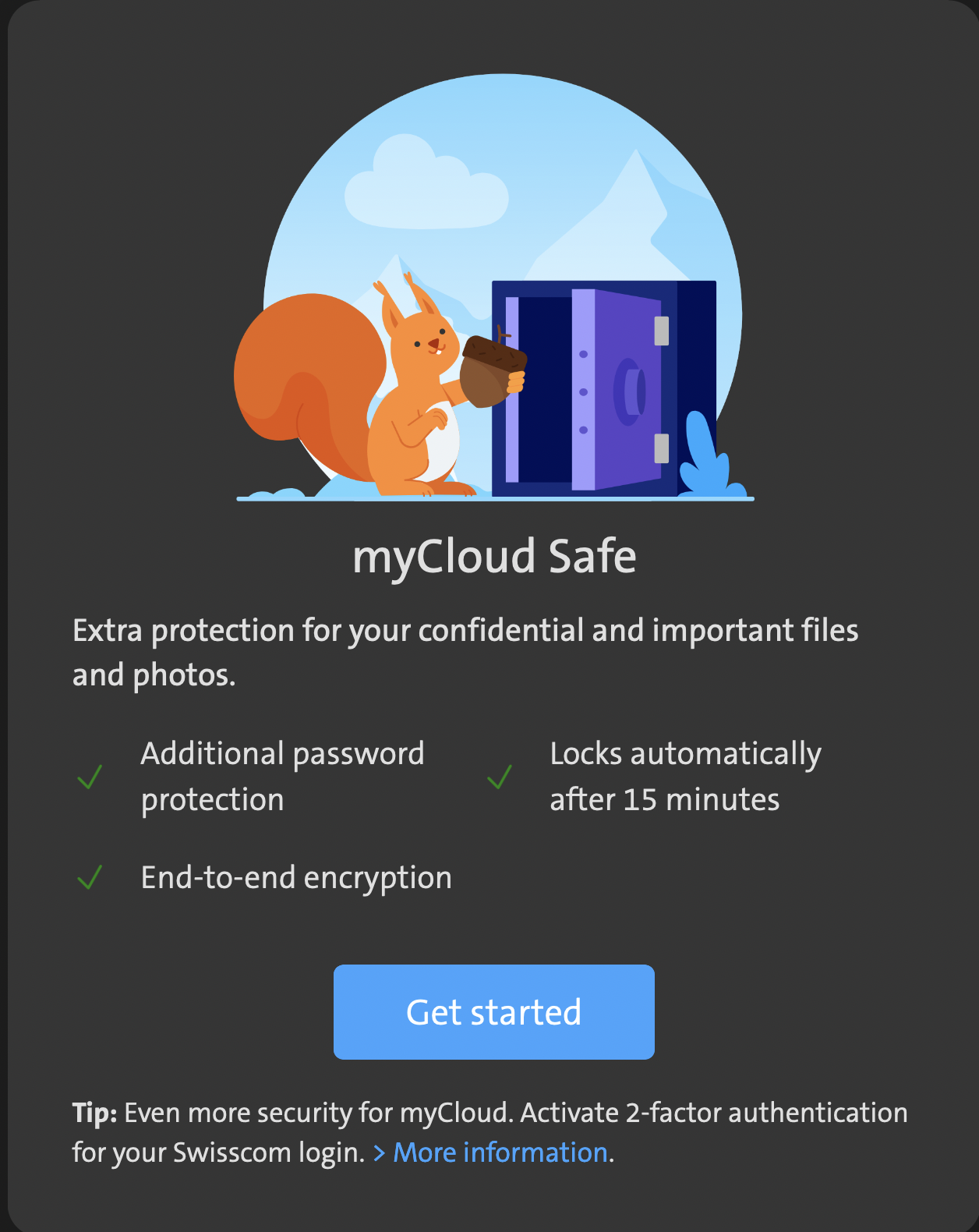Open the More information link

500,1152
